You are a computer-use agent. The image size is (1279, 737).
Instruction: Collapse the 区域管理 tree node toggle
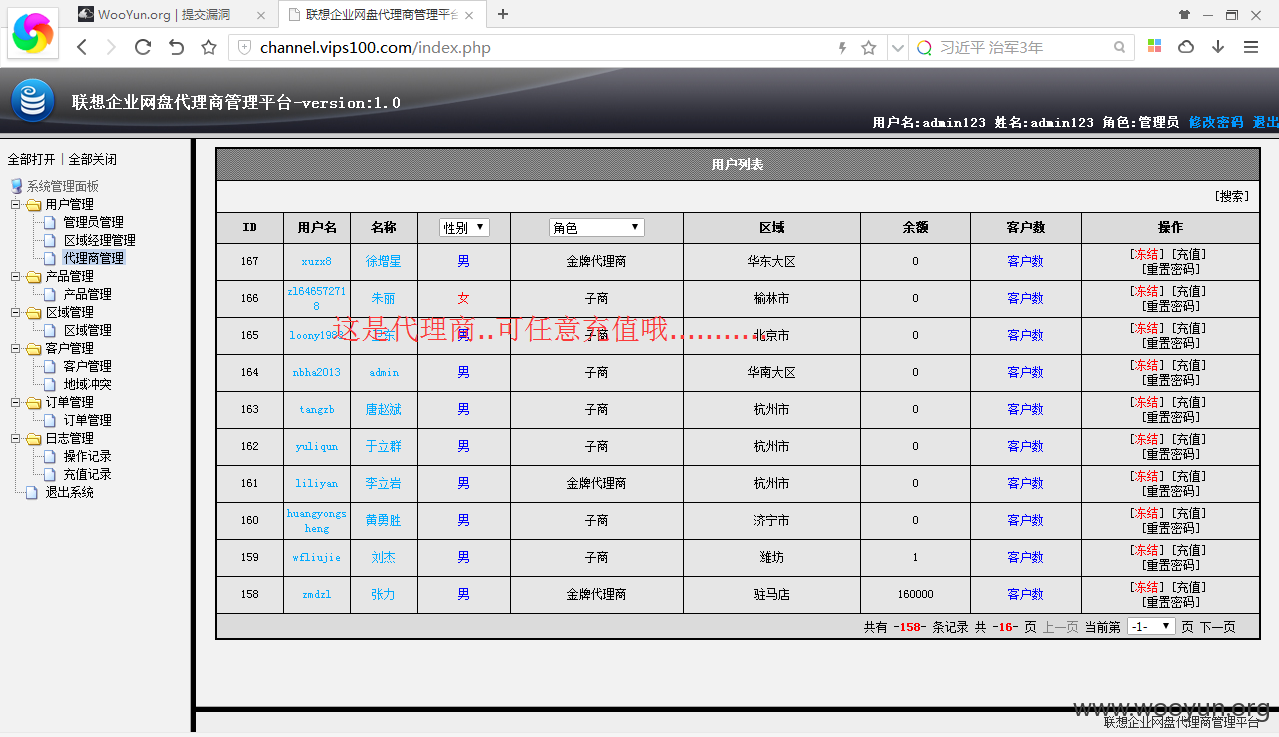(15, 312)
